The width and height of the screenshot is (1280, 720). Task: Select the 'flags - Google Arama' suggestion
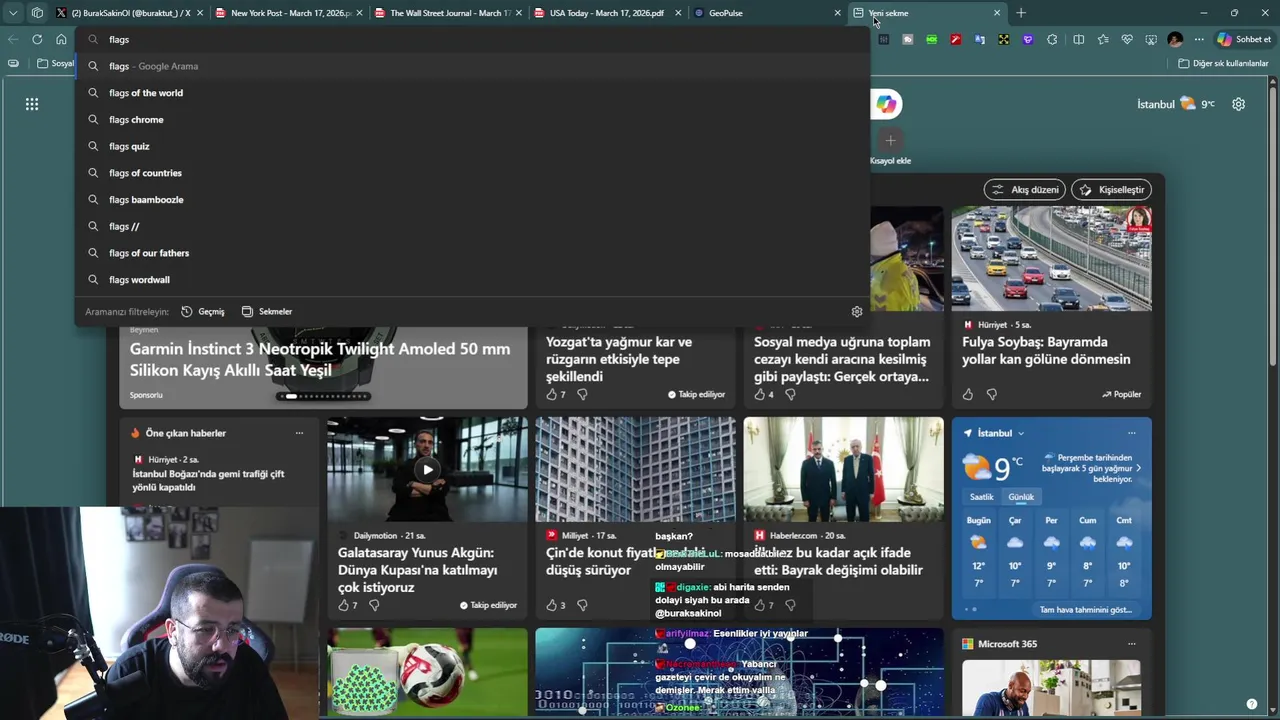click(x=472, y=66)
